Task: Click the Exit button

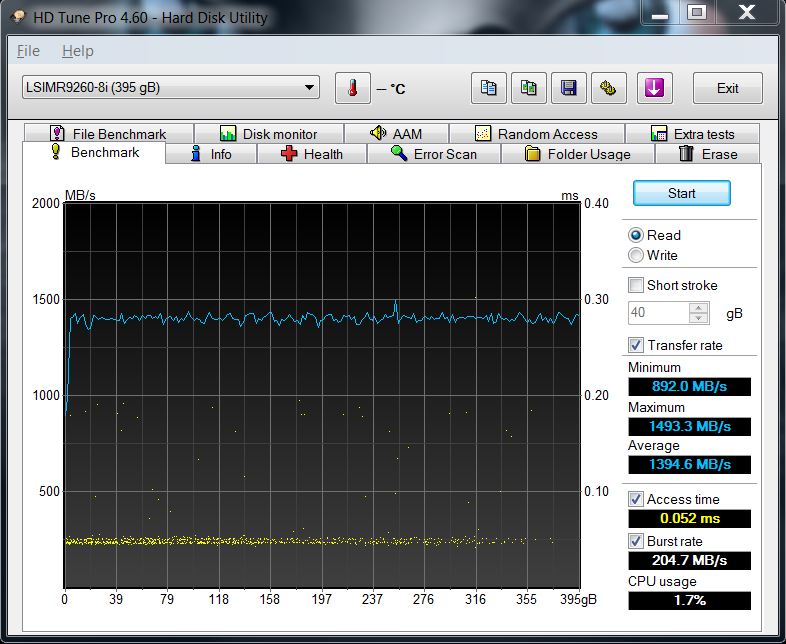Action: click(x=727, y=88)
